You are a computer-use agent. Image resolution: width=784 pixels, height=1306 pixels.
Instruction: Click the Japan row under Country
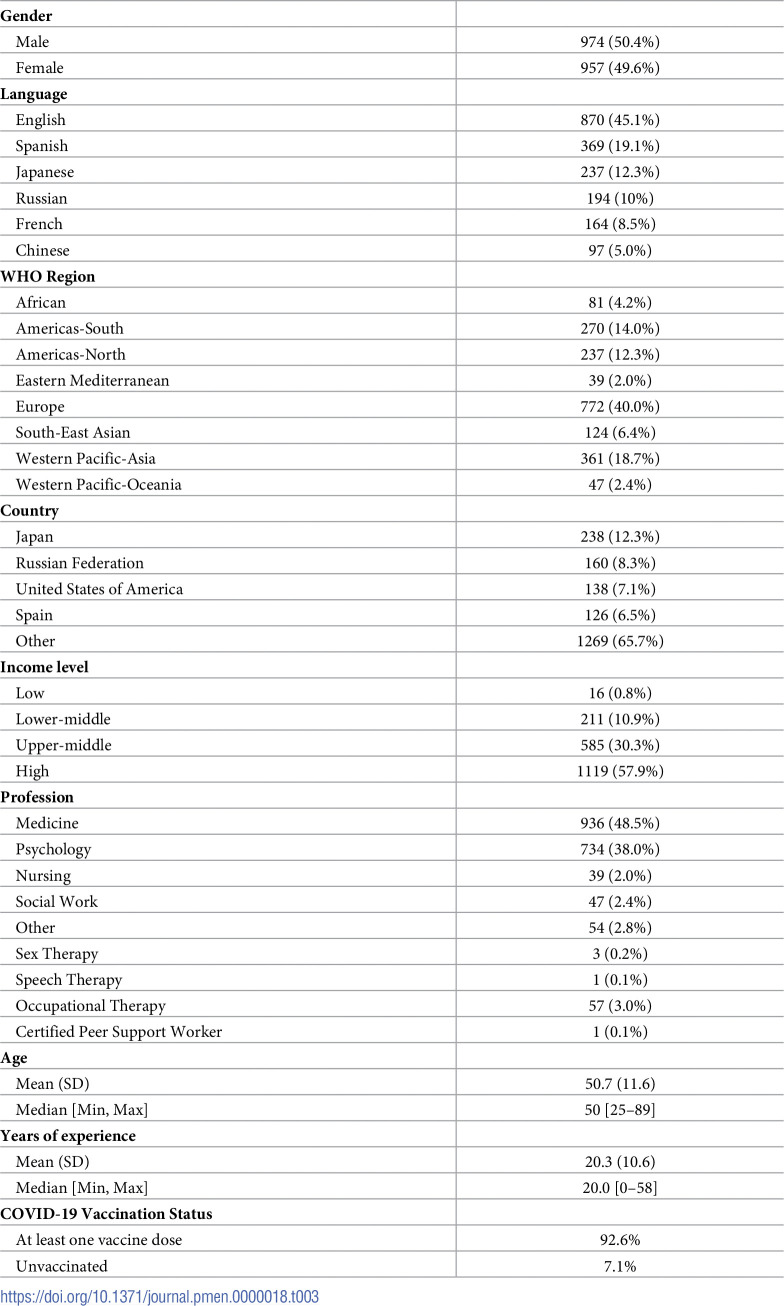point(392,537)
